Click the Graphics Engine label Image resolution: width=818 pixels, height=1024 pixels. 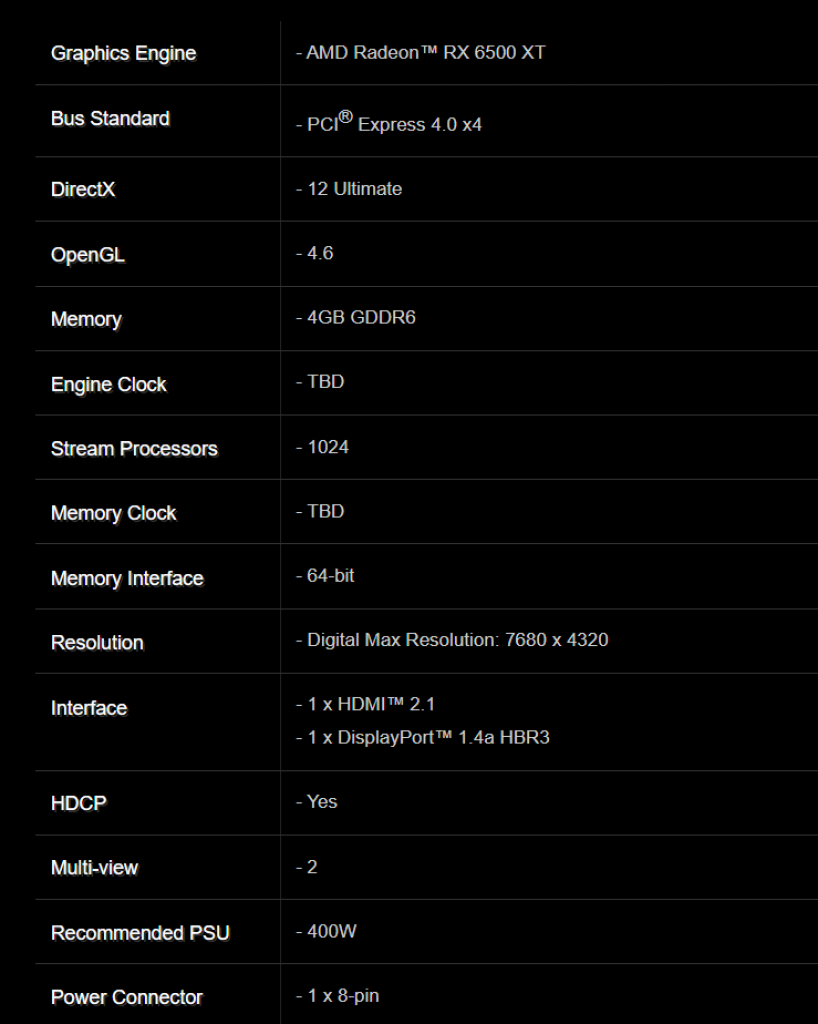[123, 54]
